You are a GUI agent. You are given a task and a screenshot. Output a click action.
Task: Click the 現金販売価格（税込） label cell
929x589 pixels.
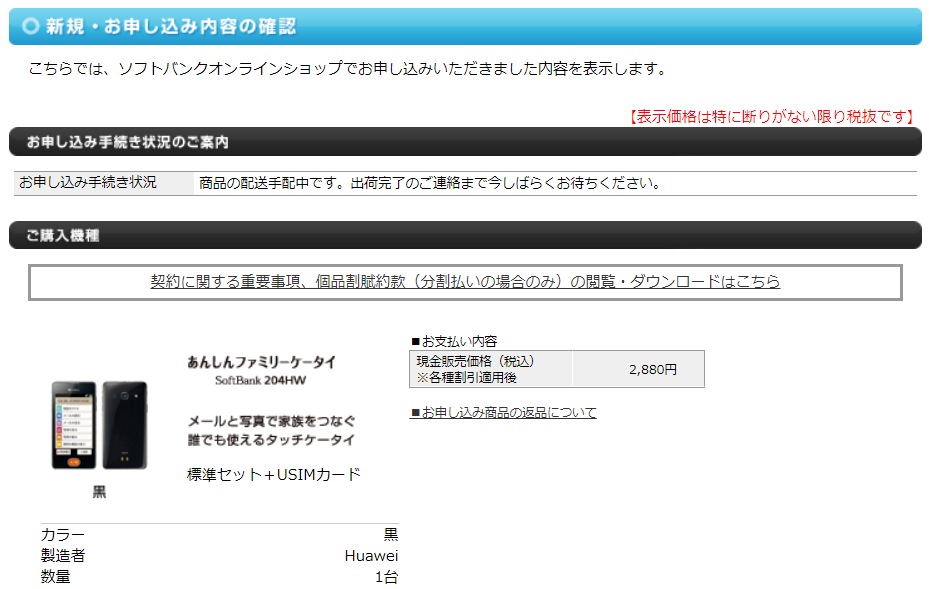[x=491, y=369]
